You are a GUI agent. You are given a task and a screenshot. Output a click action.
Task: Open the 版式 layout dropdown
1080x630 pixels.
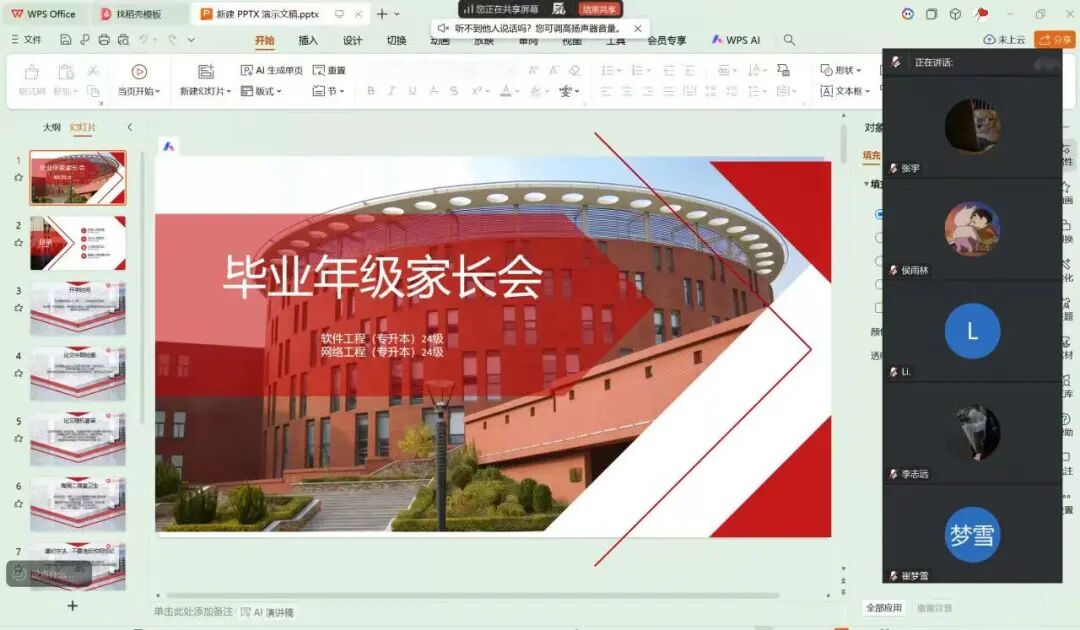268,91
